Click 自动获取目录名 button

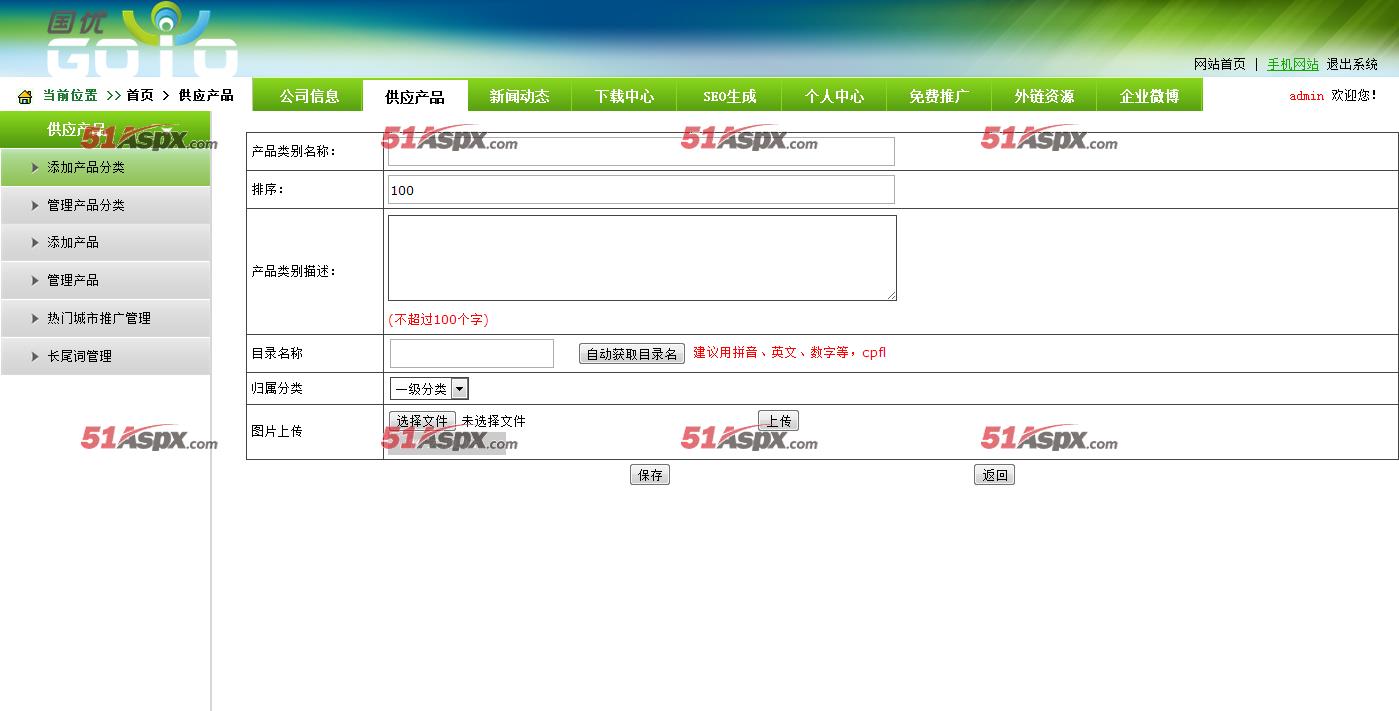pyautogui.click(x=632, y=354)
